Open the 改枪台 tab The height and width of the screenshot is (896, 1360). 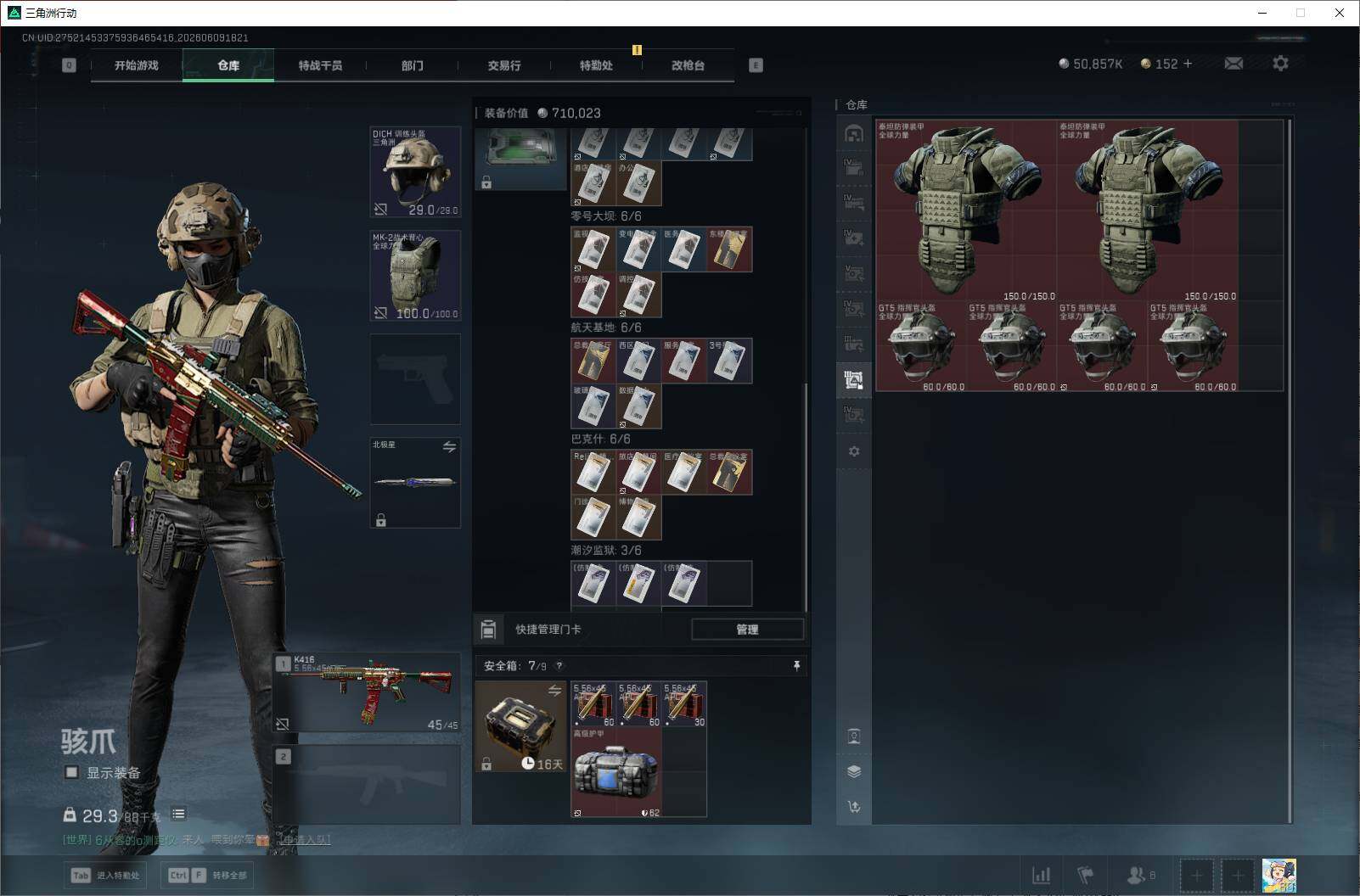(688, 65)
